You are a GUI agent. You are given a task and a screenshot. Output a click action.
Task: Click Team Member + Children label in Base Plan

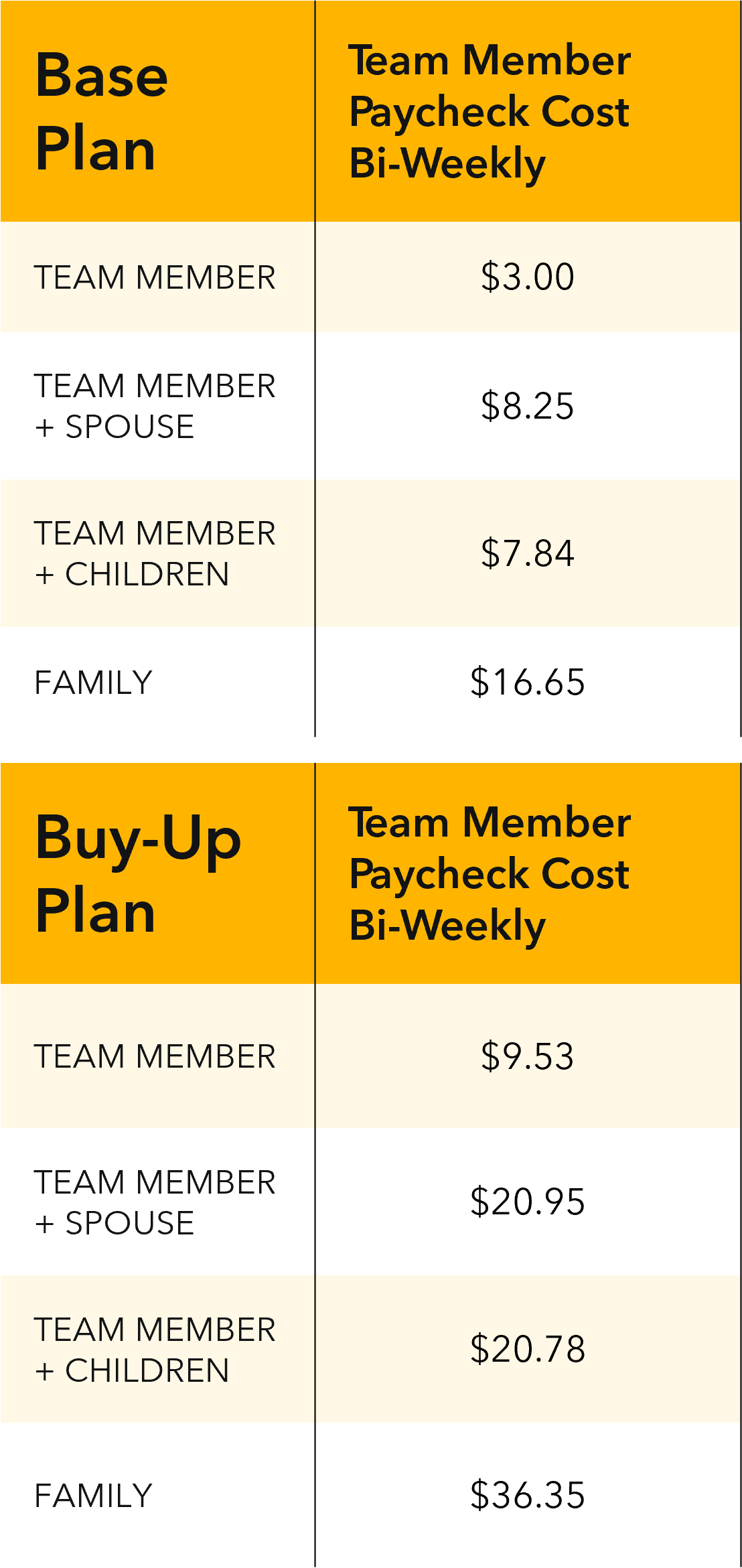tap(155, 553)
